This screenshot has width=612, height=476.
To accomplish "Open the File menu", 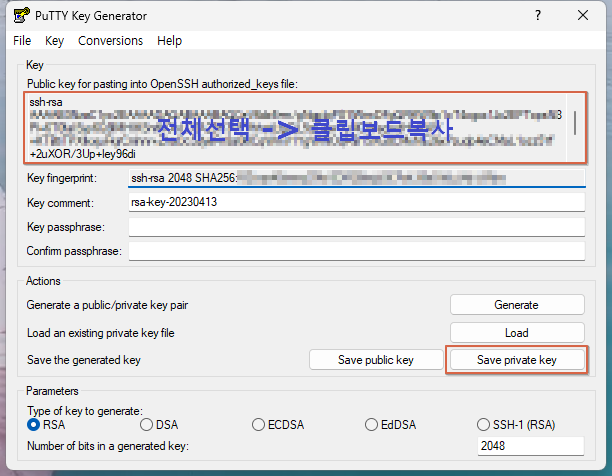I will click(22, 41).
